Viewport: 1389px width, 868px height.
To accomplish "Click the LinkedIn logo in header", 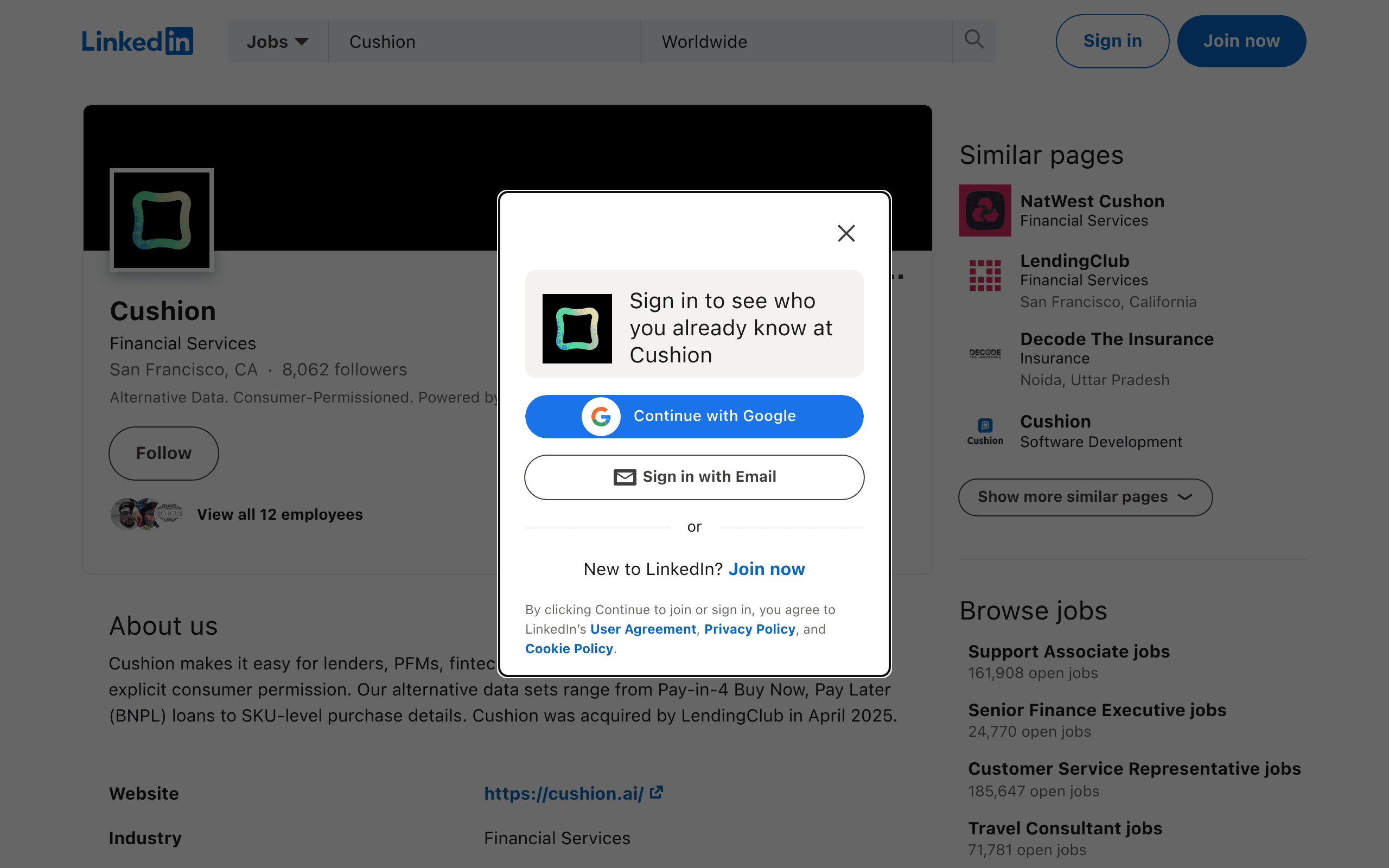I will point(137,41).
